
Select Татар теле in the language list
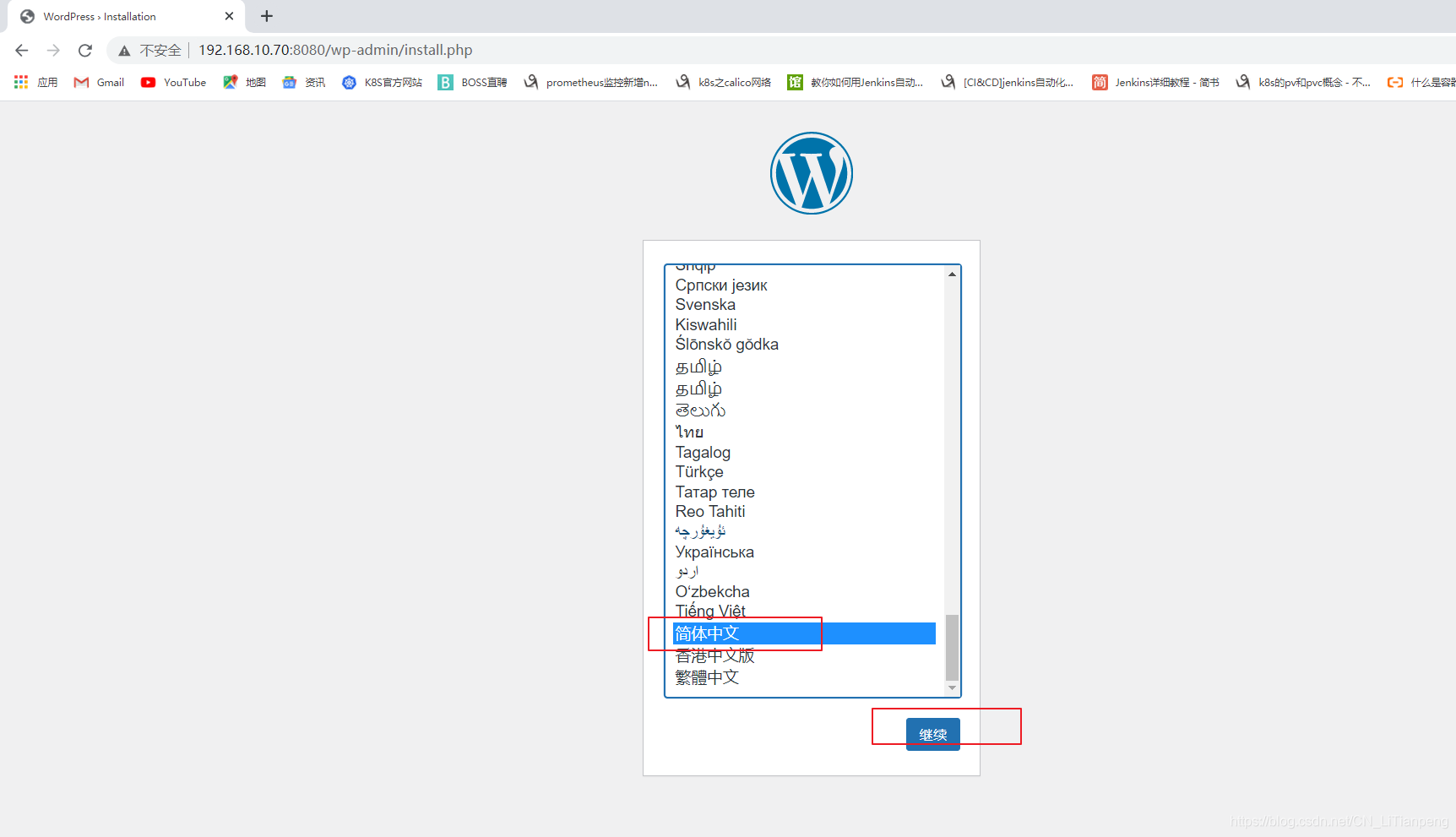[804, 492]
